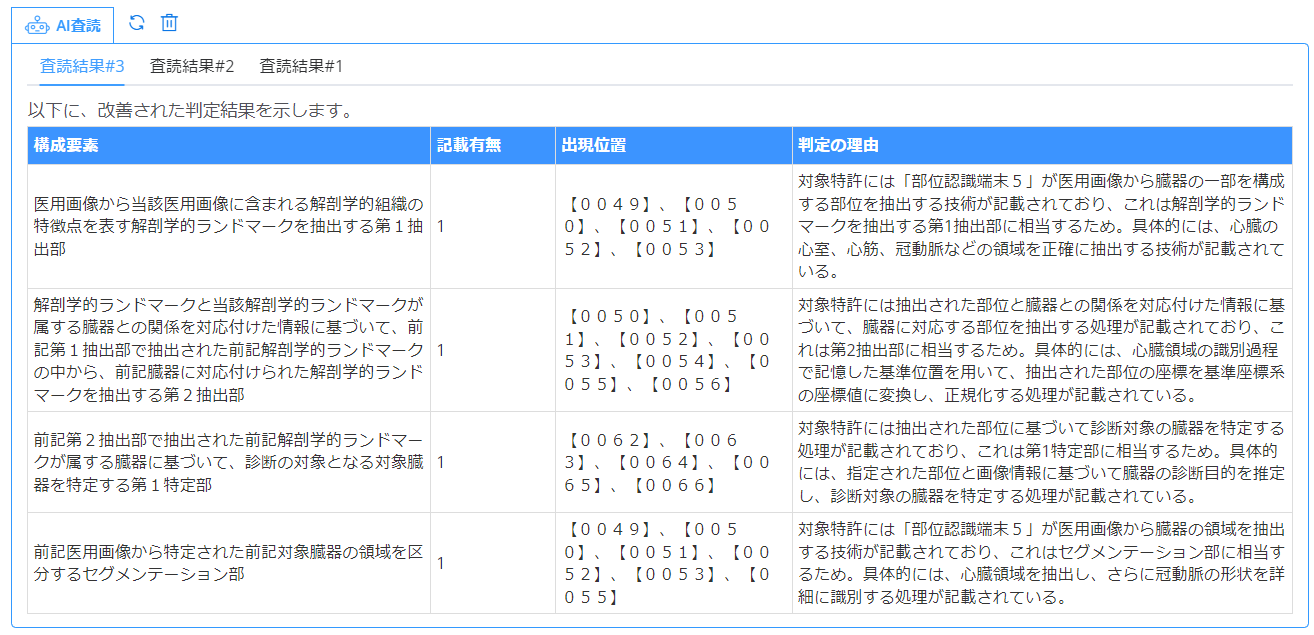The width and height of the screenshot is (1314, 635).
Task: Click the refresh icon next to AI査読
Action: tap(137, 23)
